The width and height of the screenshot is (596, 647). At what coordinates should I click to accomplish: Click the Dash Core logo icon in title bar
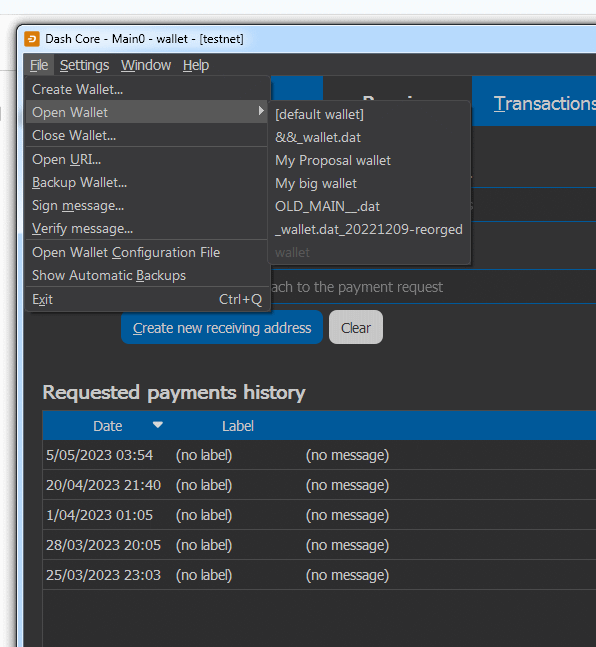click(x=32, y=39)
